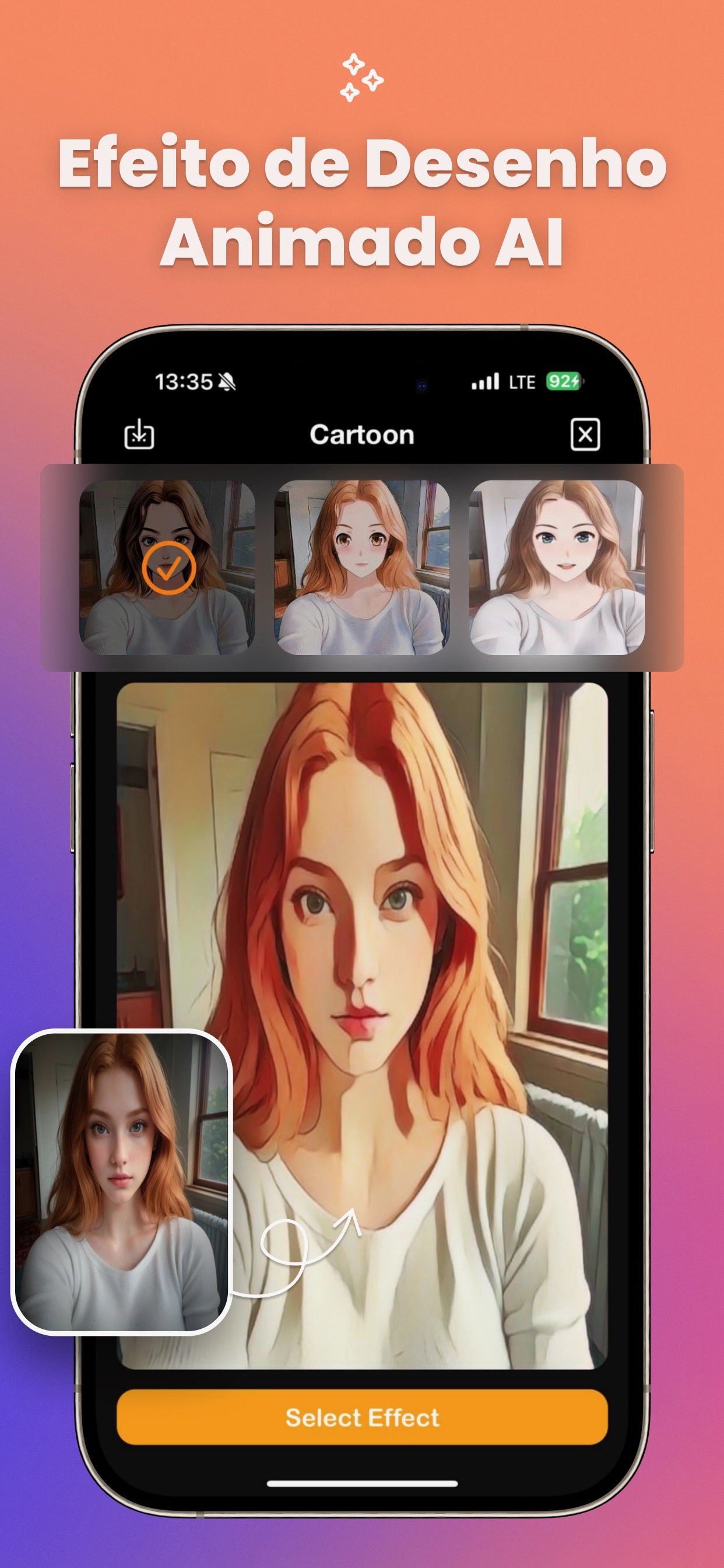Viewport: 724px width, 1568px height.
Task: Tap the muted bell icon in status bar
Action: pyautogui.click(x=226, y=382)
